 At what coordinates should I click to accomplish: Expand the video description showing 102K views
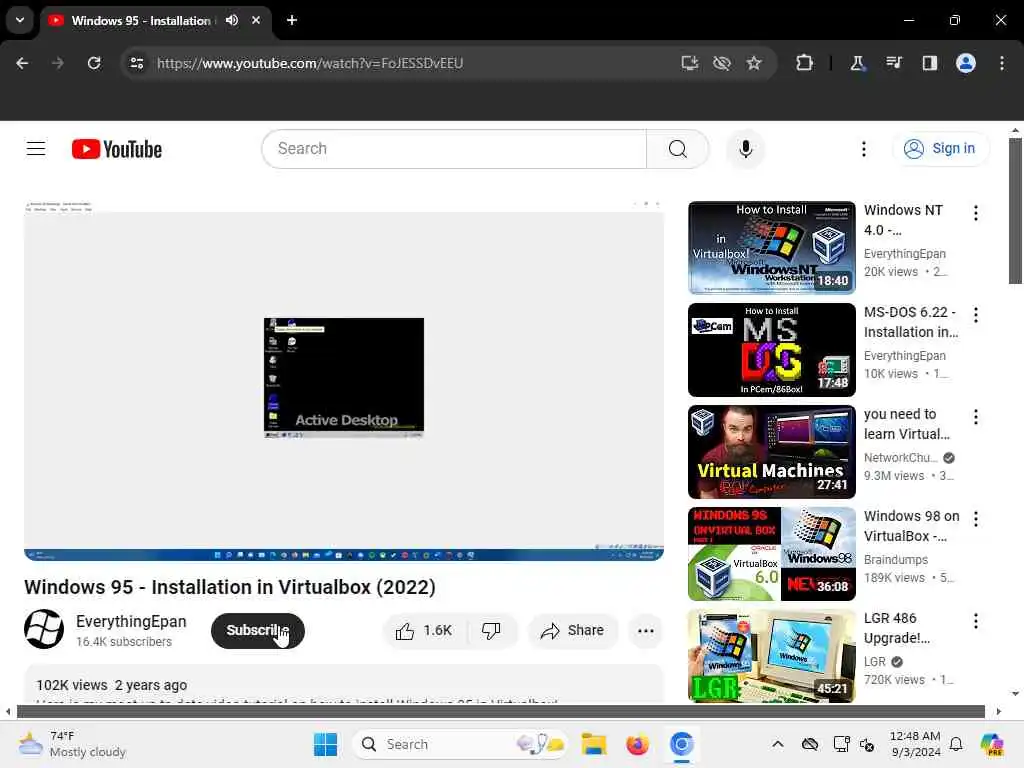click(344, 684)
